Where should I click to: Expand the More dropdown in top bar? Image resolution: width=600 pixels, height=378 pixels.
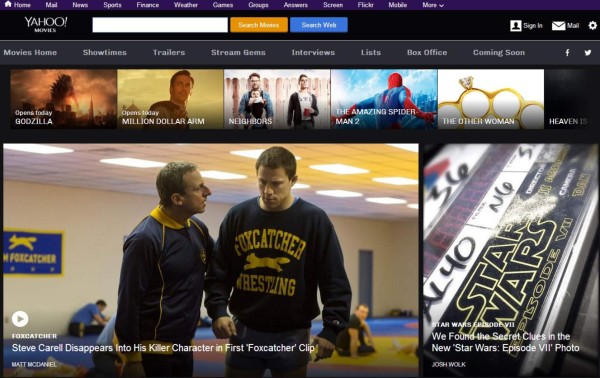point(433,5)
